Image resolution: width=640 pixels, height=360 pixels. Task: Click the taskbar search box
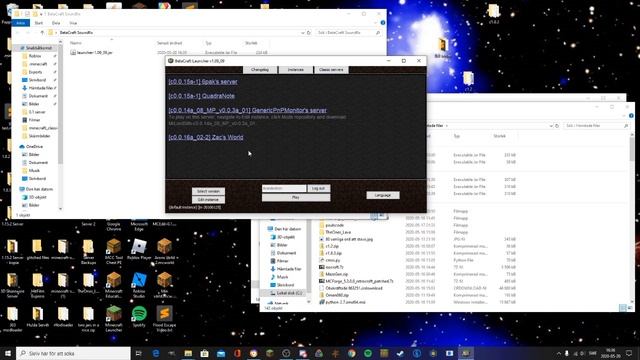click(x=73, y=353)
